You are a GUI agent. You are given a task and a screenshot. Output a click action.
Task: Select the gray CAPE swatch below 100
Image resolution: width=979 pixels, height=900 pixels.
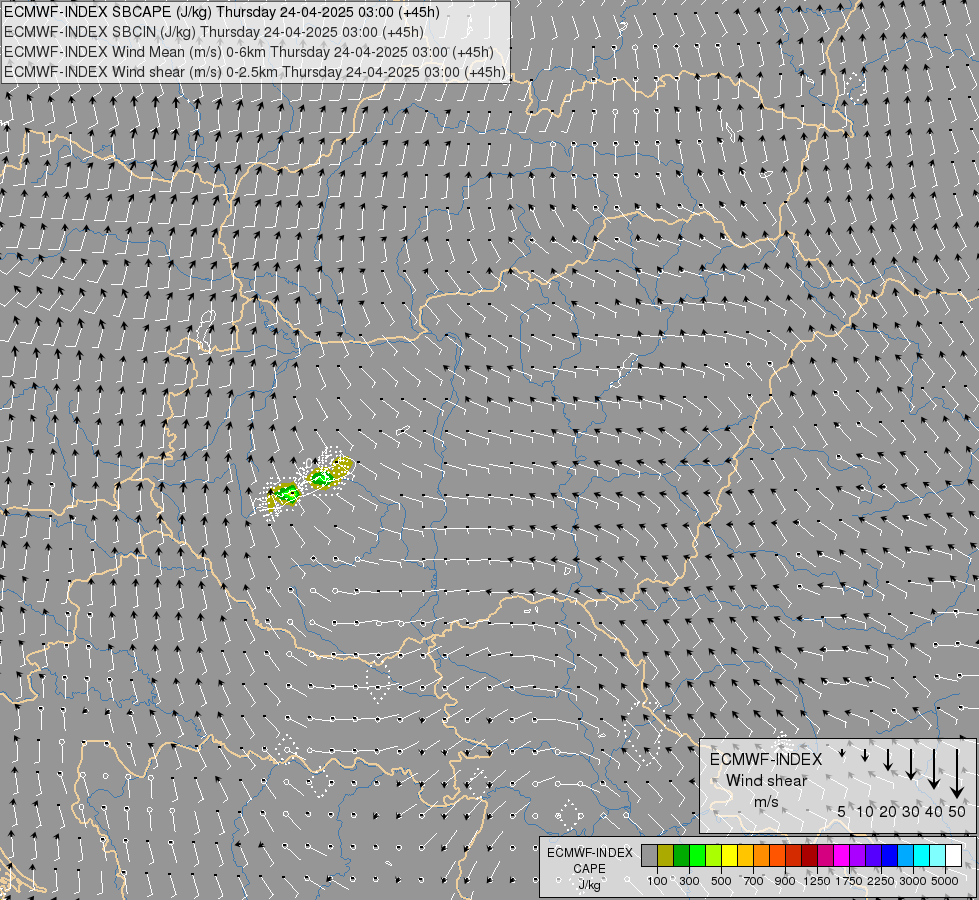[649, 856]
